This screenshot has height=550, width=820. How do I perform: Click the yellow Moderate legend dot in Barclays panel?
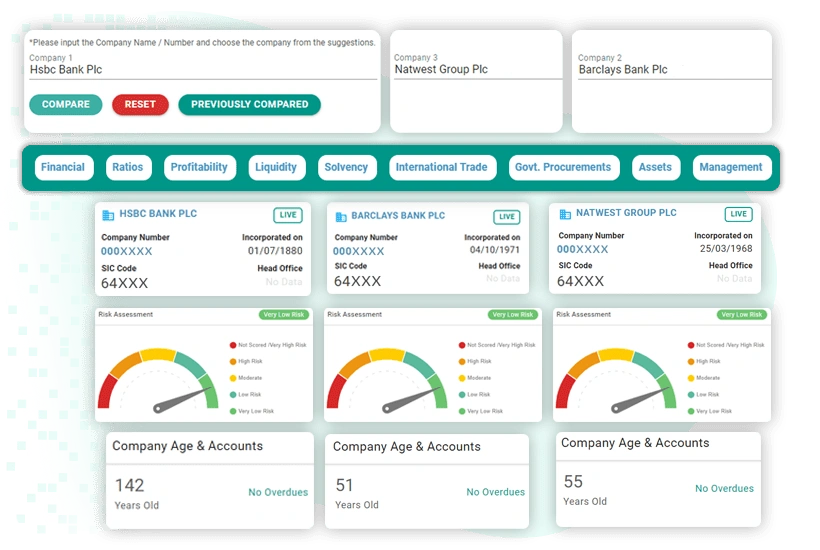tap(462, 378)
